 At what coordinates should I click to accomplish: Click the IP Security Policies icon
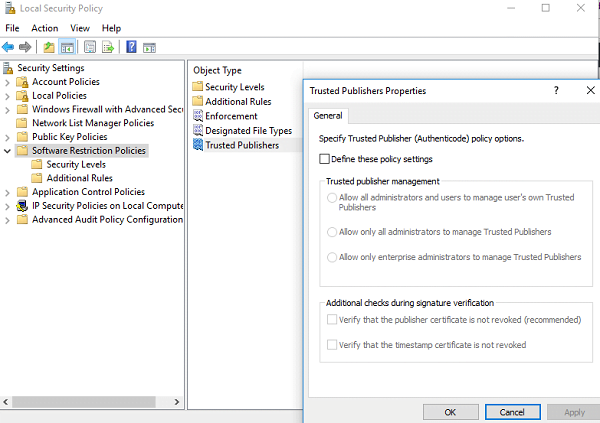(x=22, y=206)
